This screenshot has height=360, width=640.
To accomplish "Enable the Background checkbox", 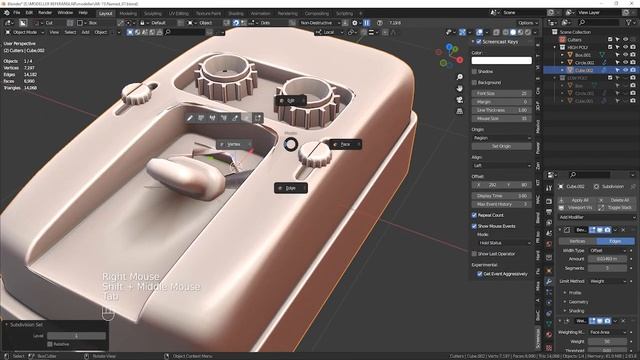I will (474, 82).
